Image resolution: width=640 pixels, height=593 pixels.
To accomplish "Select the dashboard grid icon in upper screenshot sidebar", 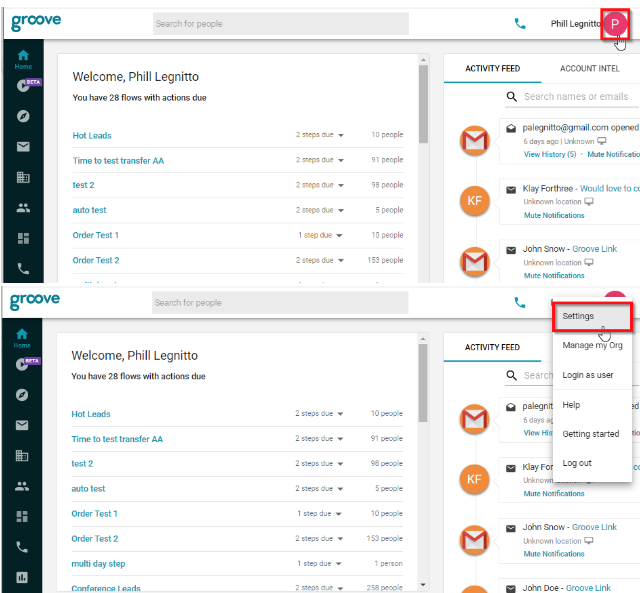I will click(x=23, y=238).
